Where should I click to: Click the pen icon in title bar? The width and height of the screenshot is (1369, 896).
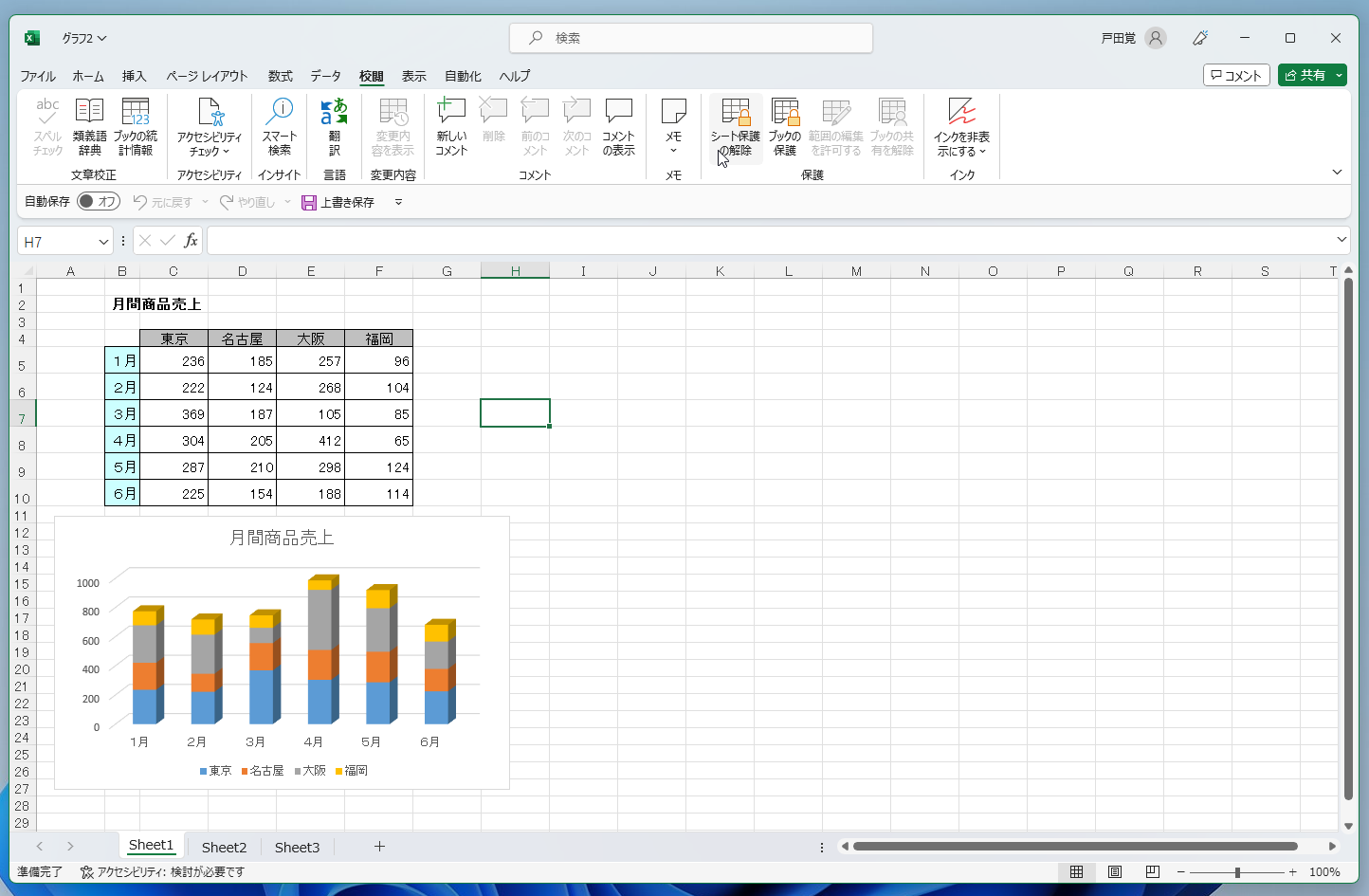[1200, 38]
